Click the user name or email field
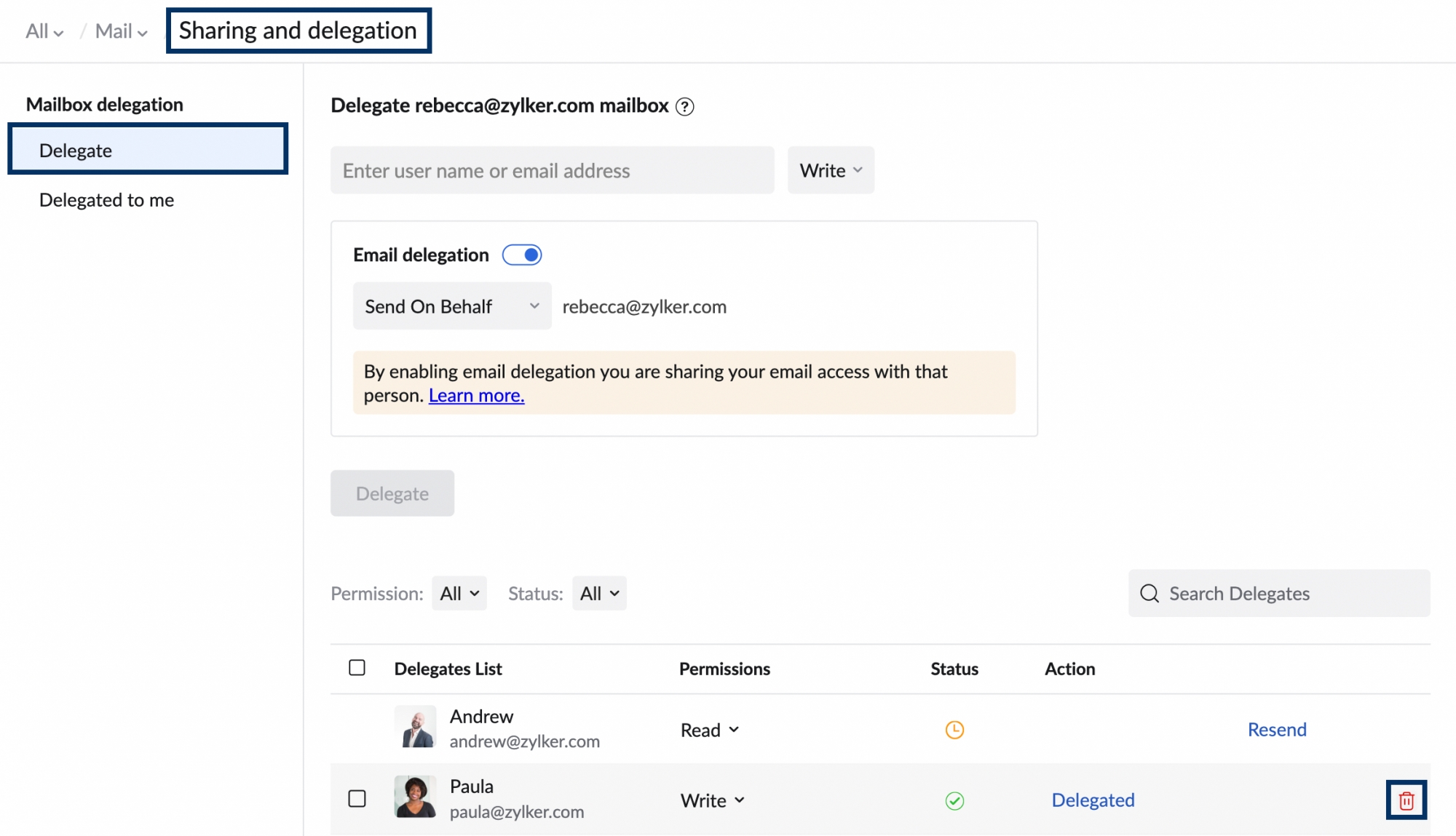 [x=552, y=171]
